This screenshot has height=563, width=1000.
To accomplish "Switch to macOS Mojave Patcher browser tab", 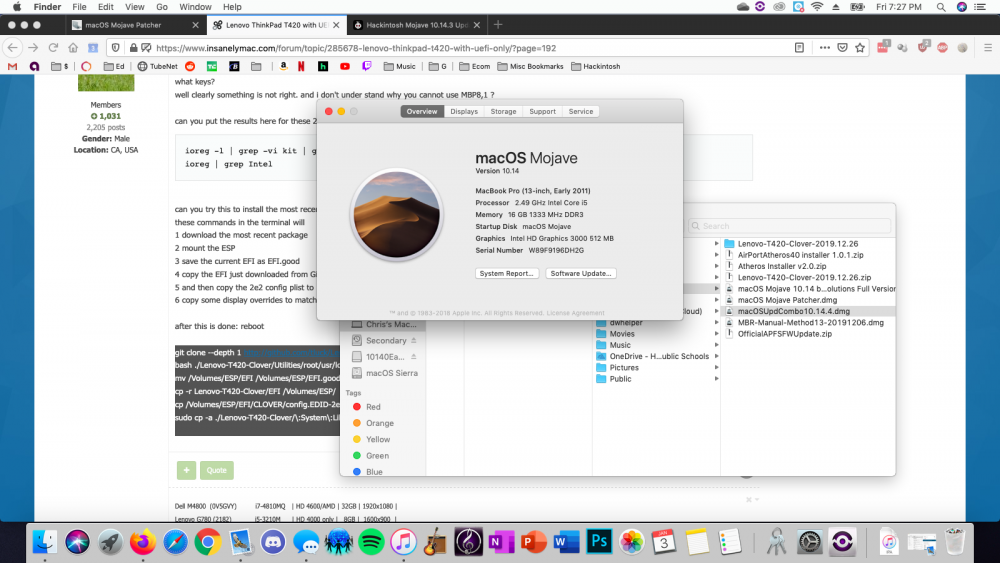I will point(135,25).
